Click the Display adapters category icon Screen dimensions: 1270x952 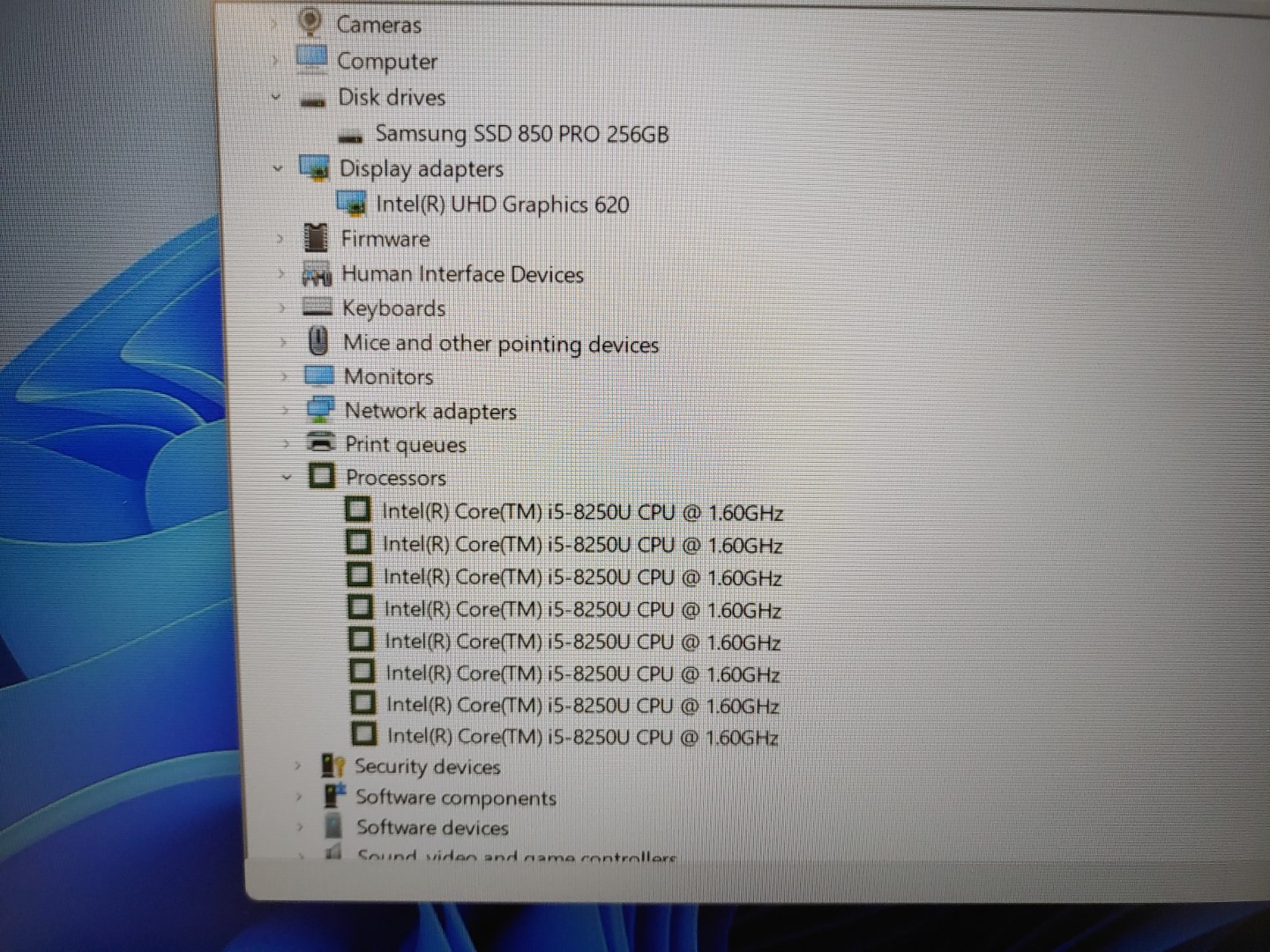tap(314, 167)
